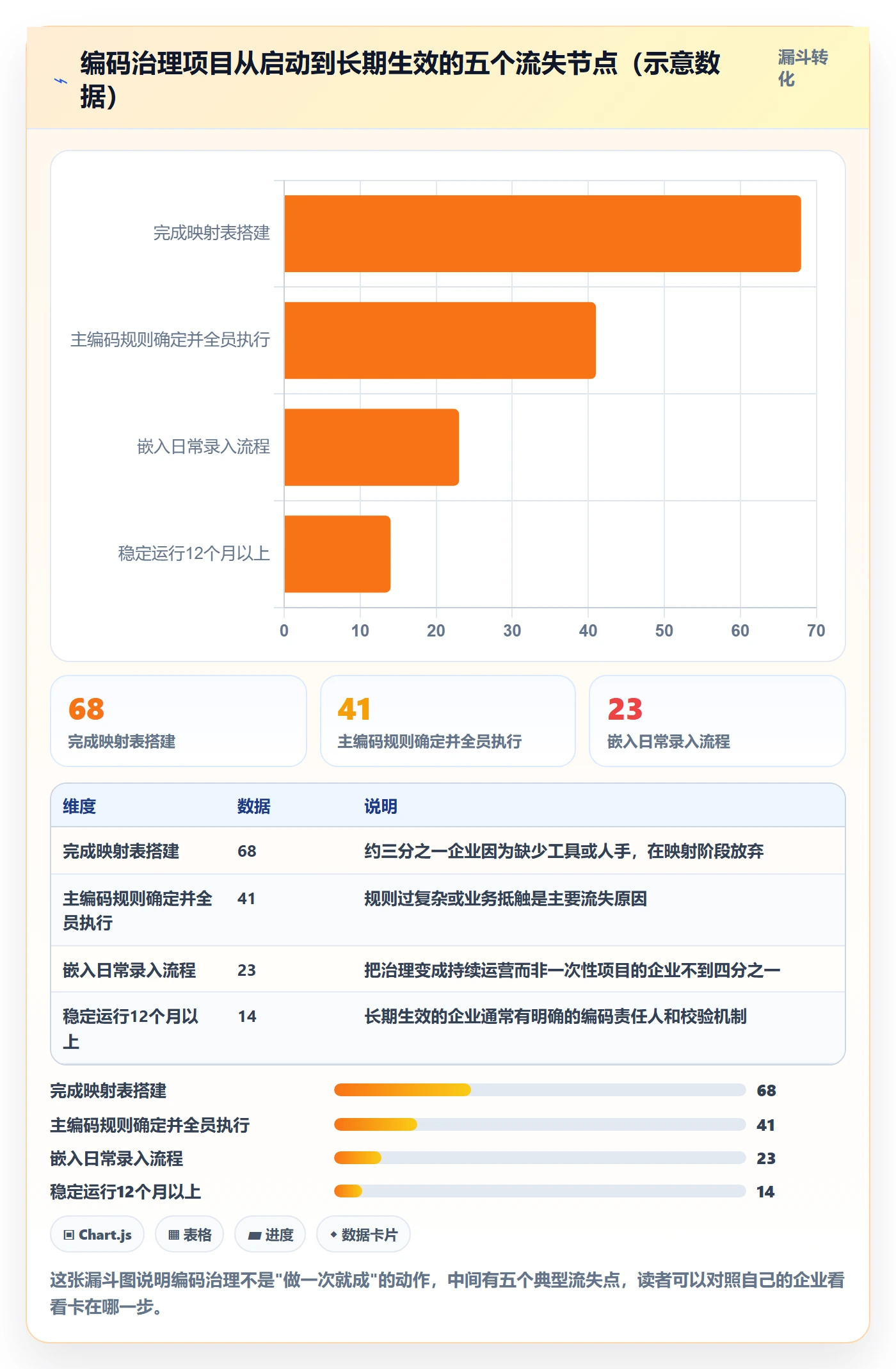
Task: Click the lightning icon beside the title
Action: pos(61,81)
